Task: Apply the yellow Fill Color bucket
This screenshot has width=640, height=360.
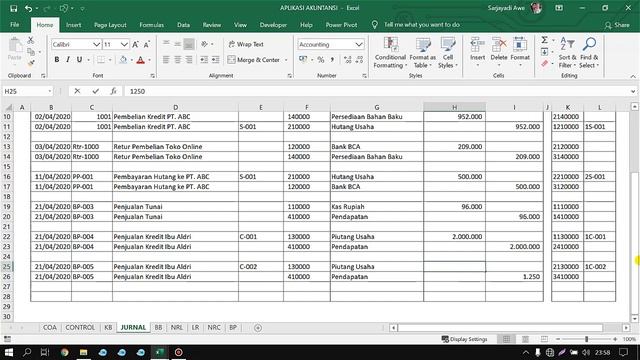Action: point(123,60)
